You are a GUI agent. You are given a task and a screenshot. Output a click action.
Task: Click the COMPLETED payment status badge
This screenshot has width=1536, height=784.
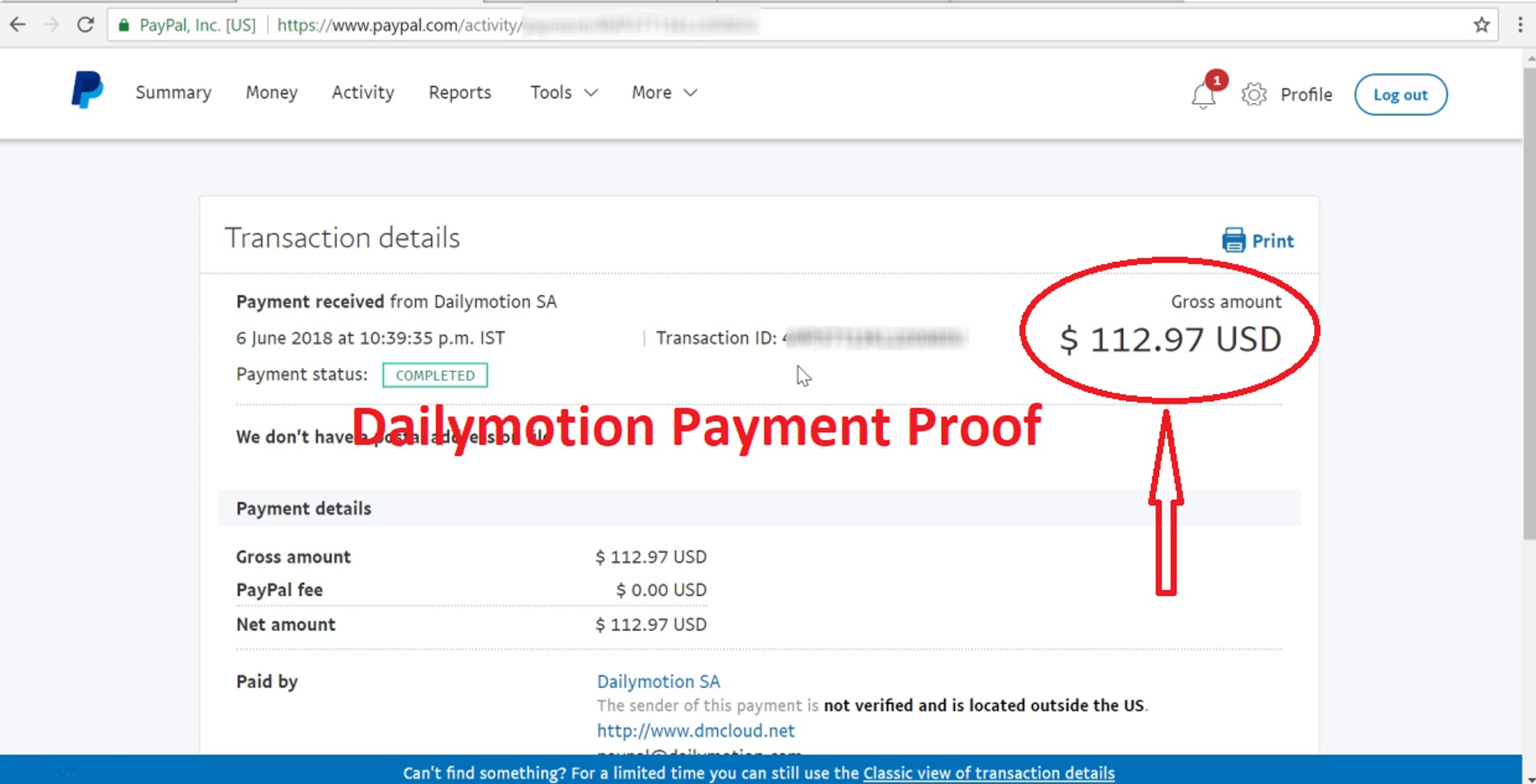(434, 375)
